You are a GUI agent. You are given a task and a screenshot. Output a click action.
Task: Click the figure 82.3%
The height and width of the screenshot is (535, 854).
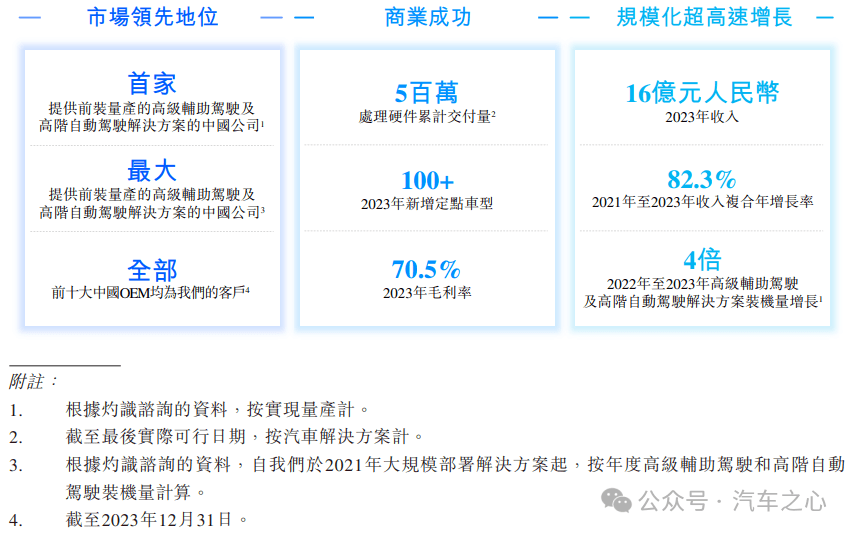click(x=702, y=179)
